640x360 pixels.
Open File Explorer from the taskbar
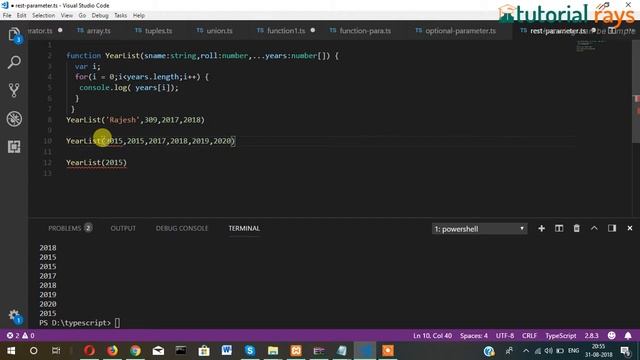click(273, 351)
